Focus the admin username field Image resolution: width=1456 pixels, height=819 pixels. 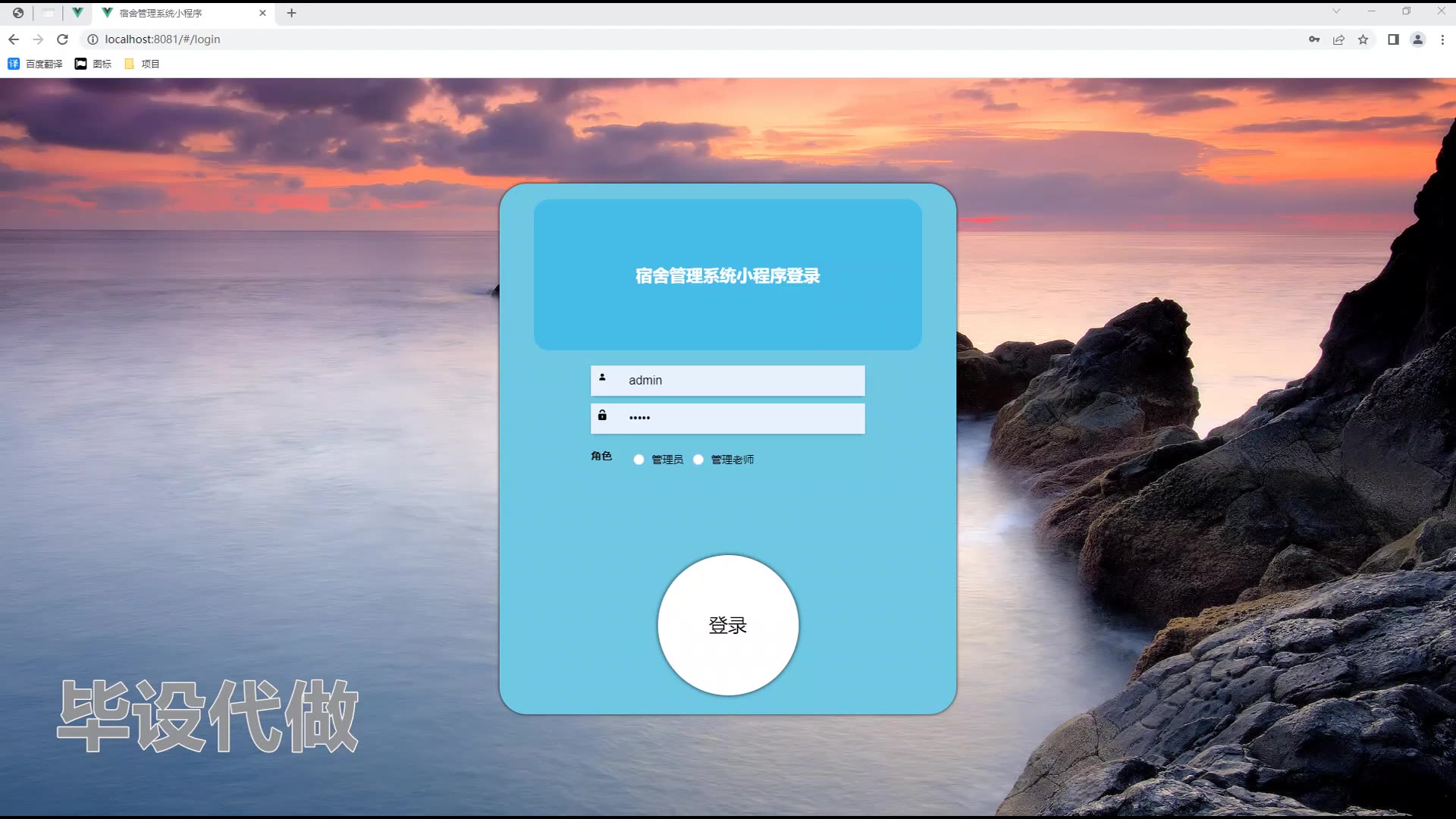click(727, 381)
